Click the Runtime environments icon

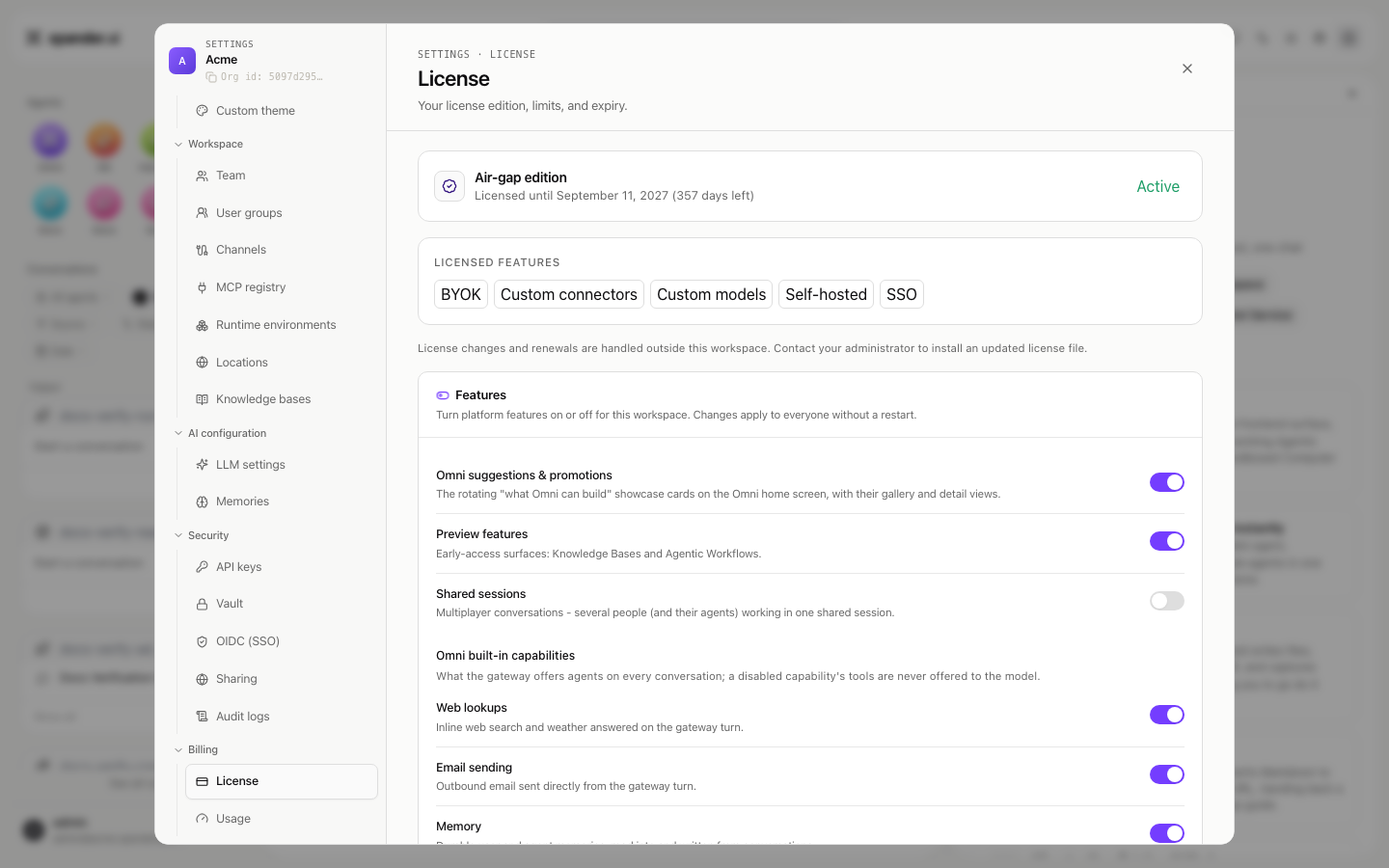pos(202,325)
